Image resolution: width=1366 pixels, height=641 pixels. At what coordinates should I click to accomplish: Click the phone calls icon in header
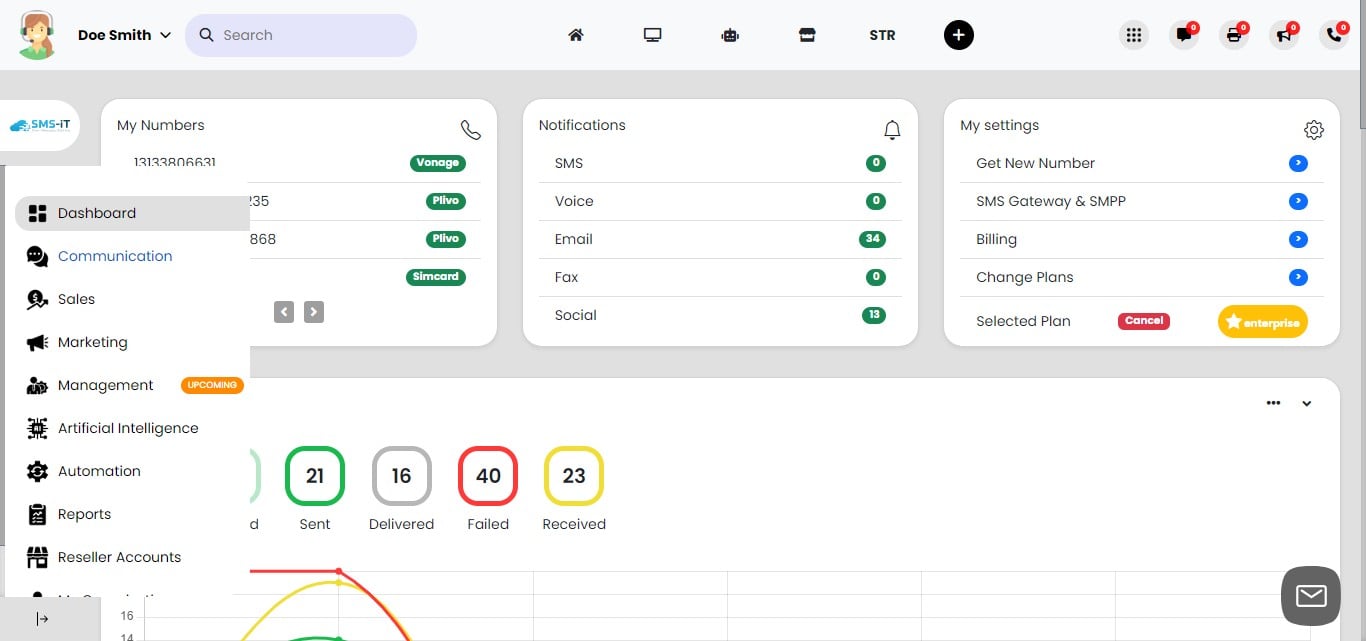coord(1334,35)
